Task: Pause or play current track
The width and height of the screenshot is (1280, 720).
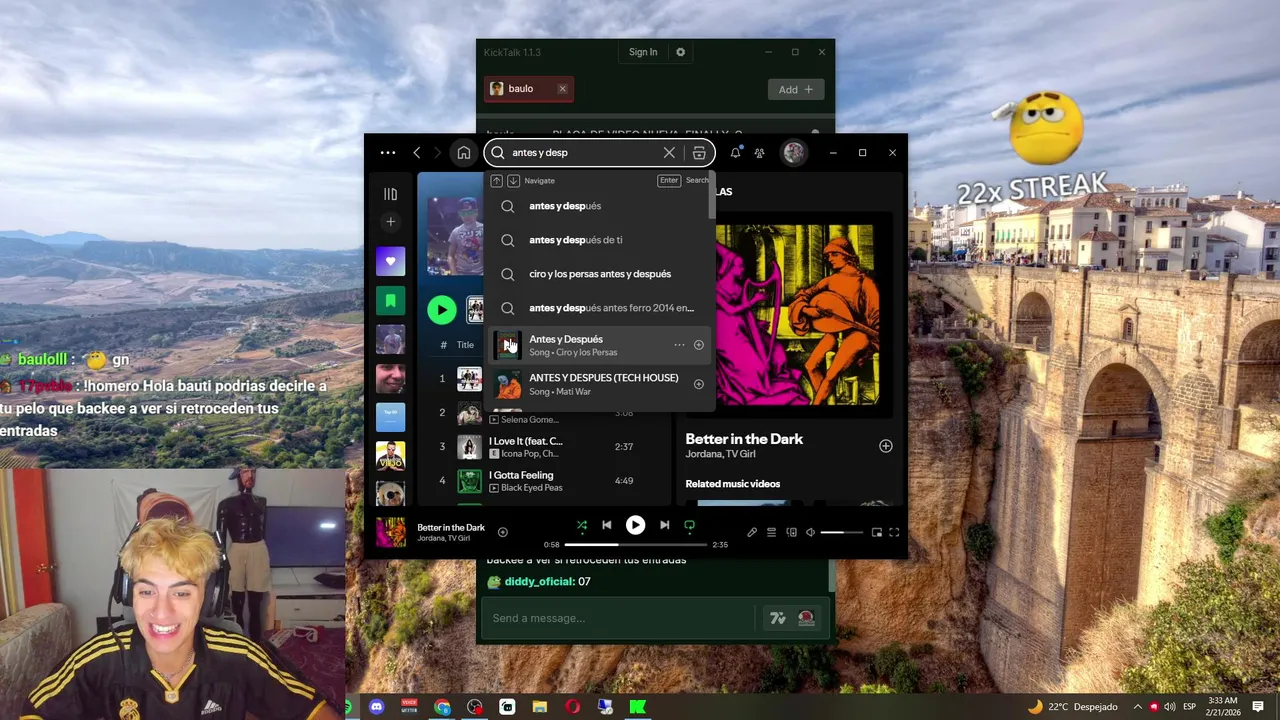Action: 635,525
